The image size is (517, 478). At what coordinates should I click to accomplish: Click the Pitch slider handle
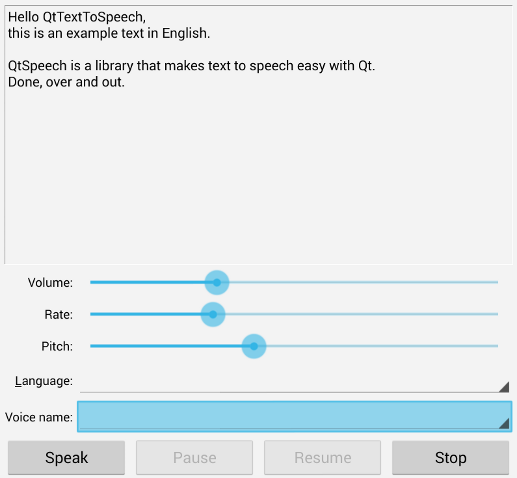click(x=254, y=346)
